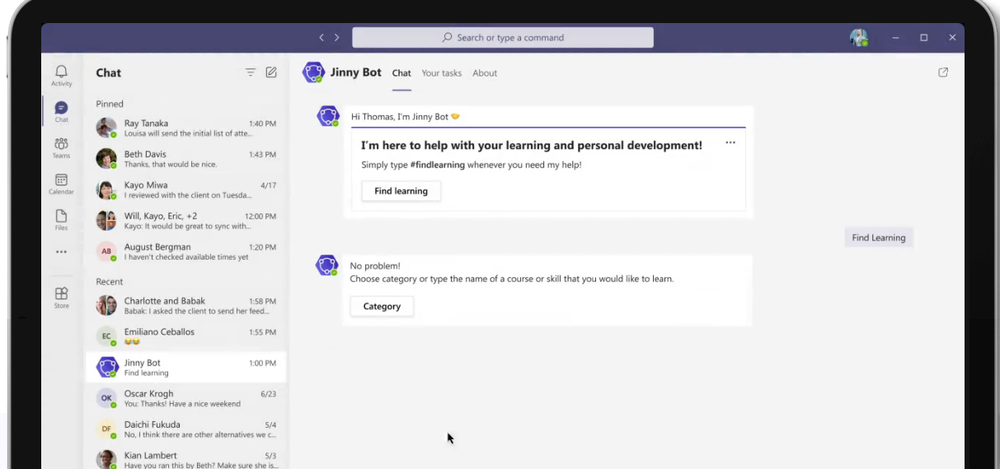Viewport: 1000px width, 469px height.
Task: Open 'Will, Kayo, Eric, +2' group chat
Action: (x=186, y=221)
